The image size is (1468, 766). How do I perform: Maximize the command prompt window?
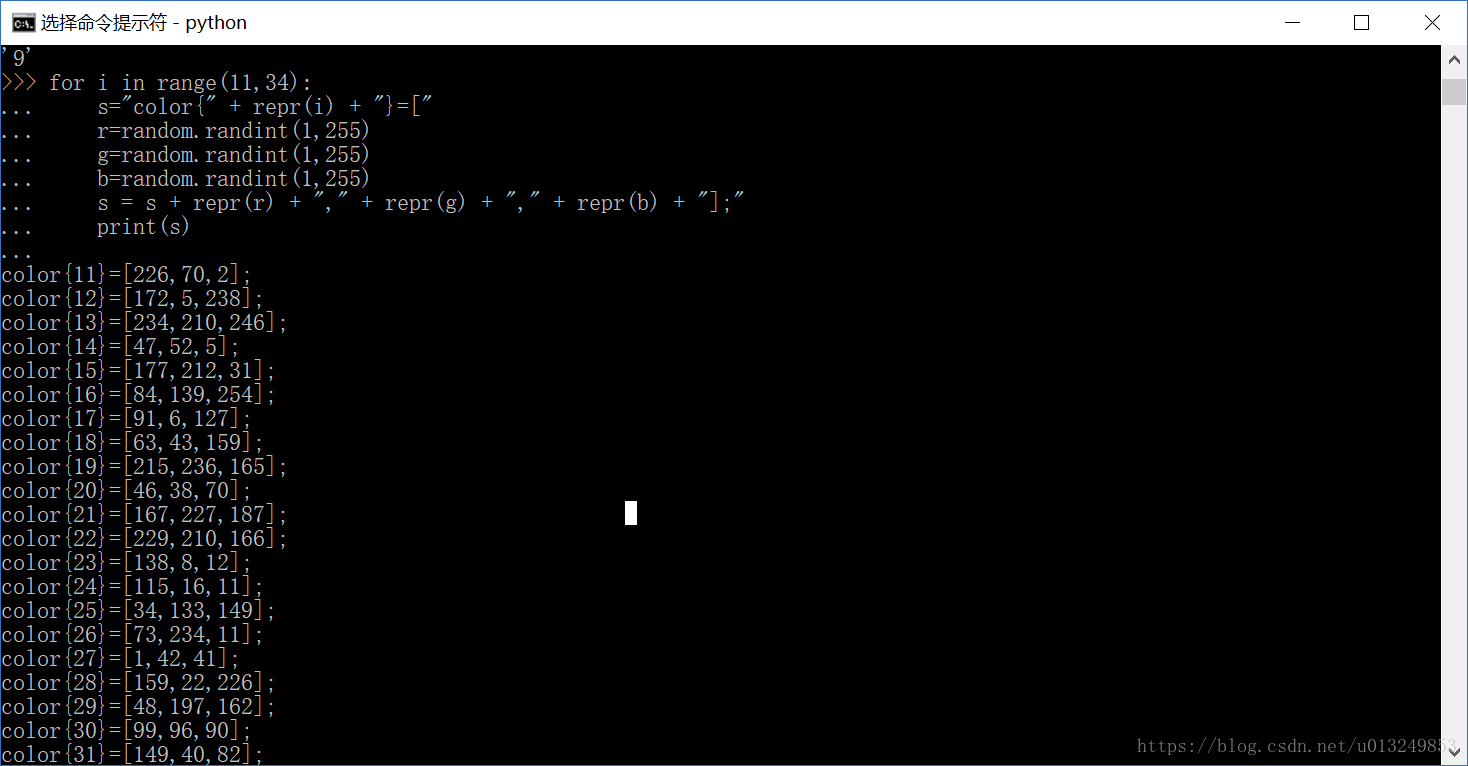point(1361,22)
